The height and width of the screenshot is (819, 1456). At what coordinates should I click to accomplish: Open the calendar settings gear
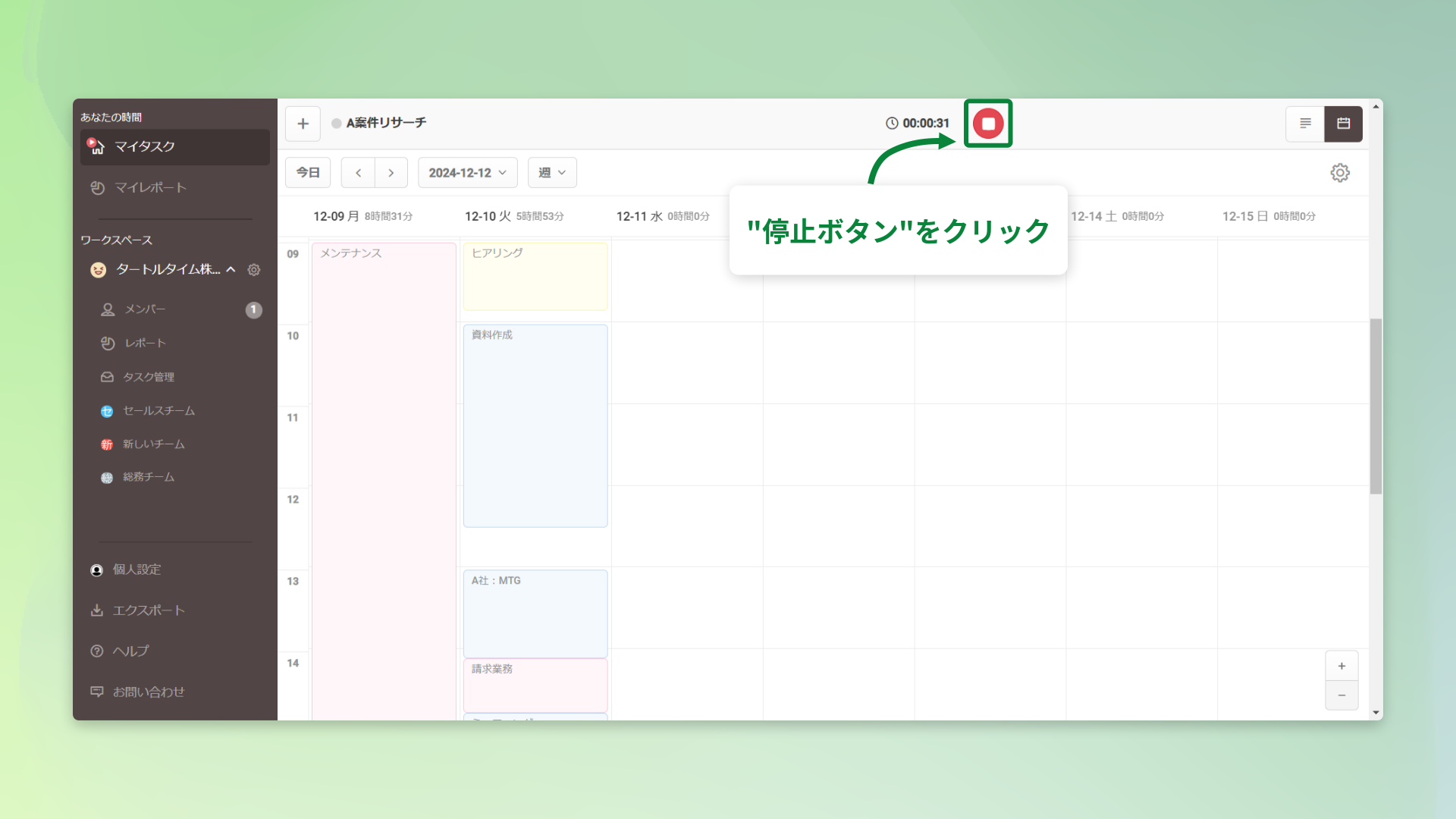click(1340, 172)
